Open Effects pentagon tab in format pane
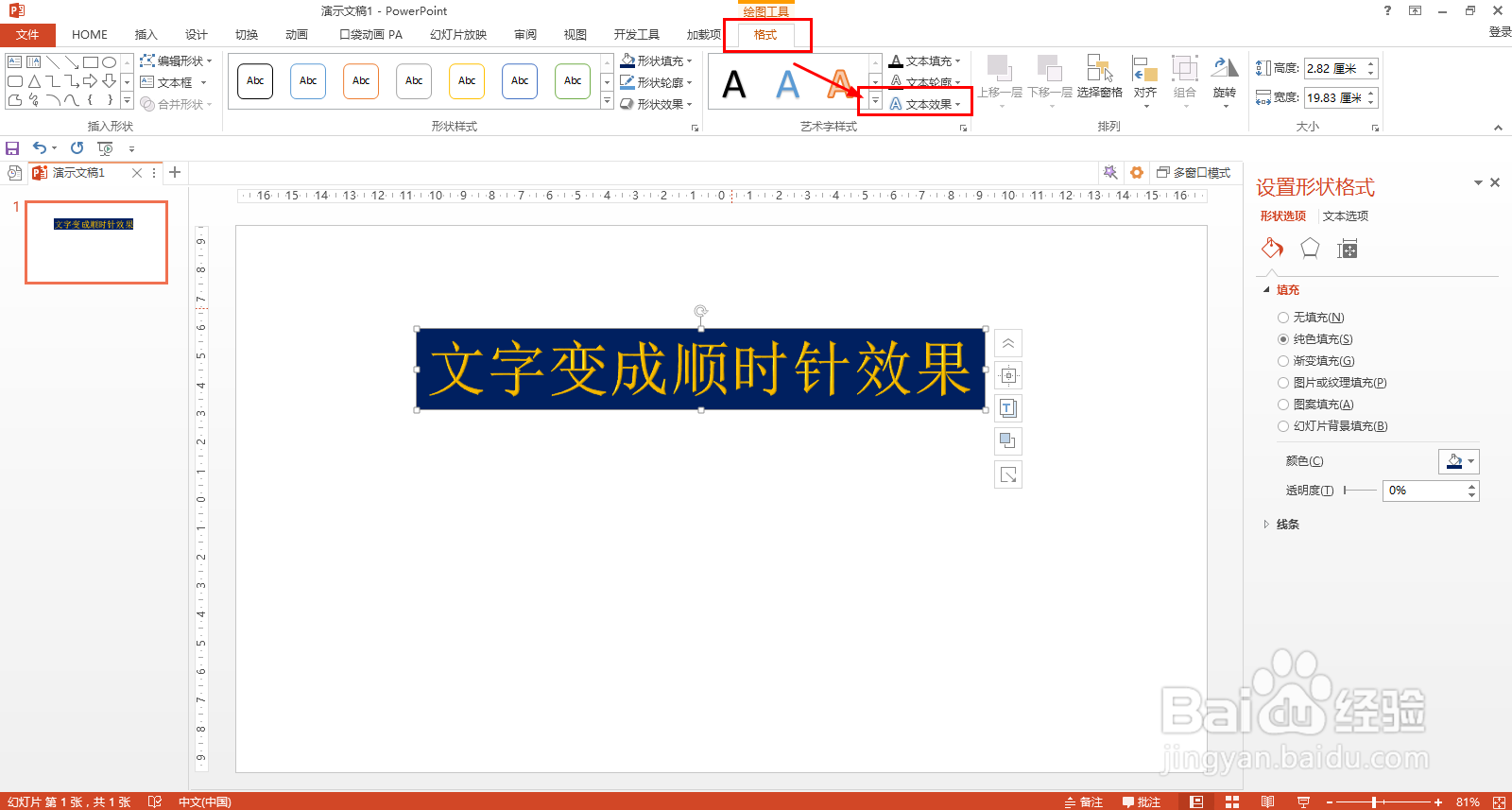The image size is (1512, 810). pos(1310,249)
